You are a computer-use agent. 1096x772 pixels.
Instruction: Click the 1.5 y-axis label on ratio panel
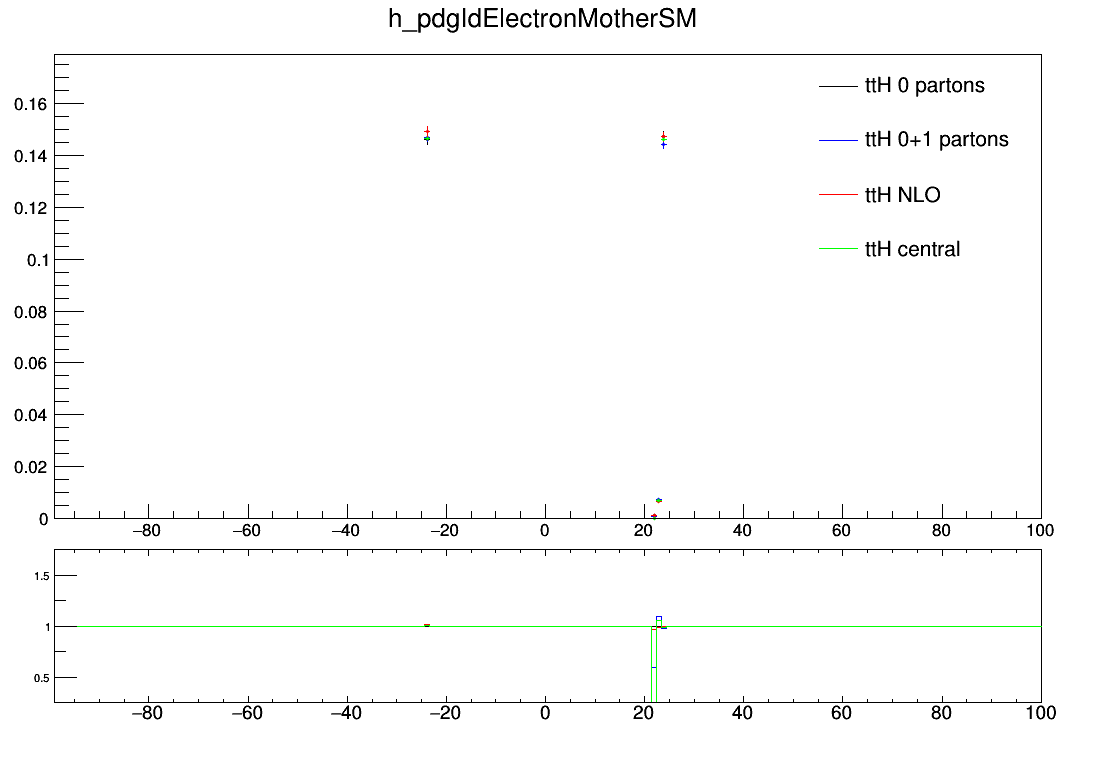[x=42, y=576]
